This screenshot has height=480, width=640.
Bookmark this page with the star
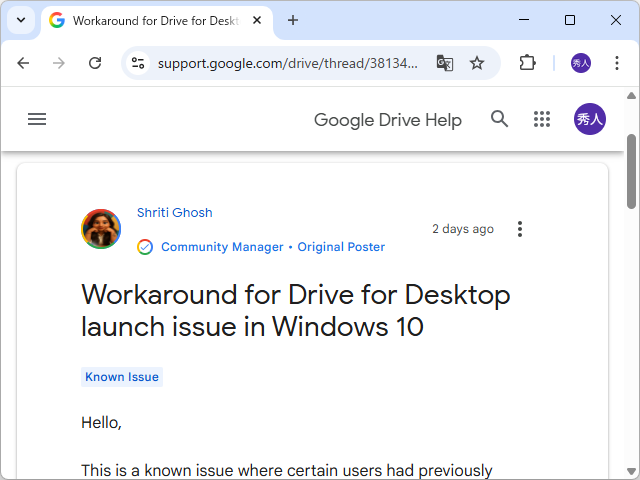(x=476, y=63)
